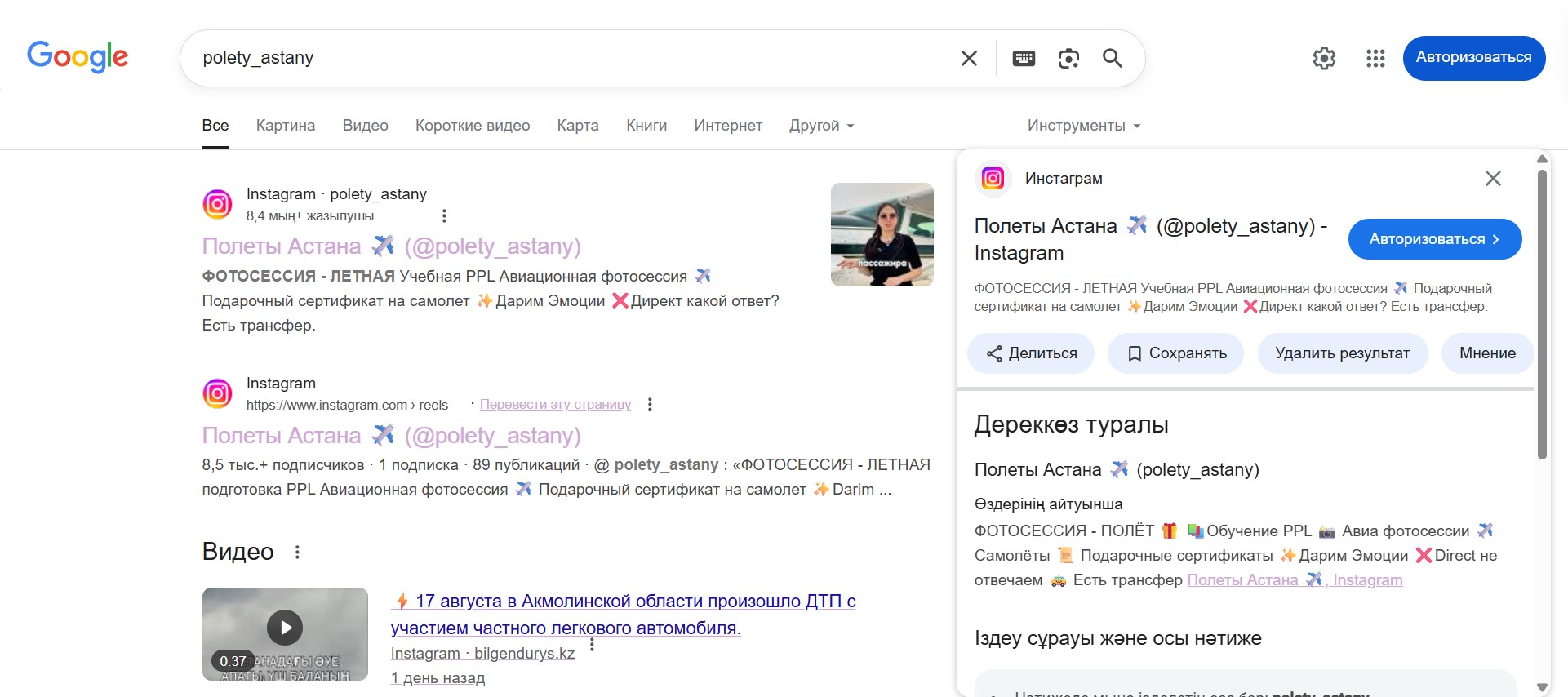The image size is (1568, 697).
Task: Click Instagram logo in the side panel
Action: [993, 178]
